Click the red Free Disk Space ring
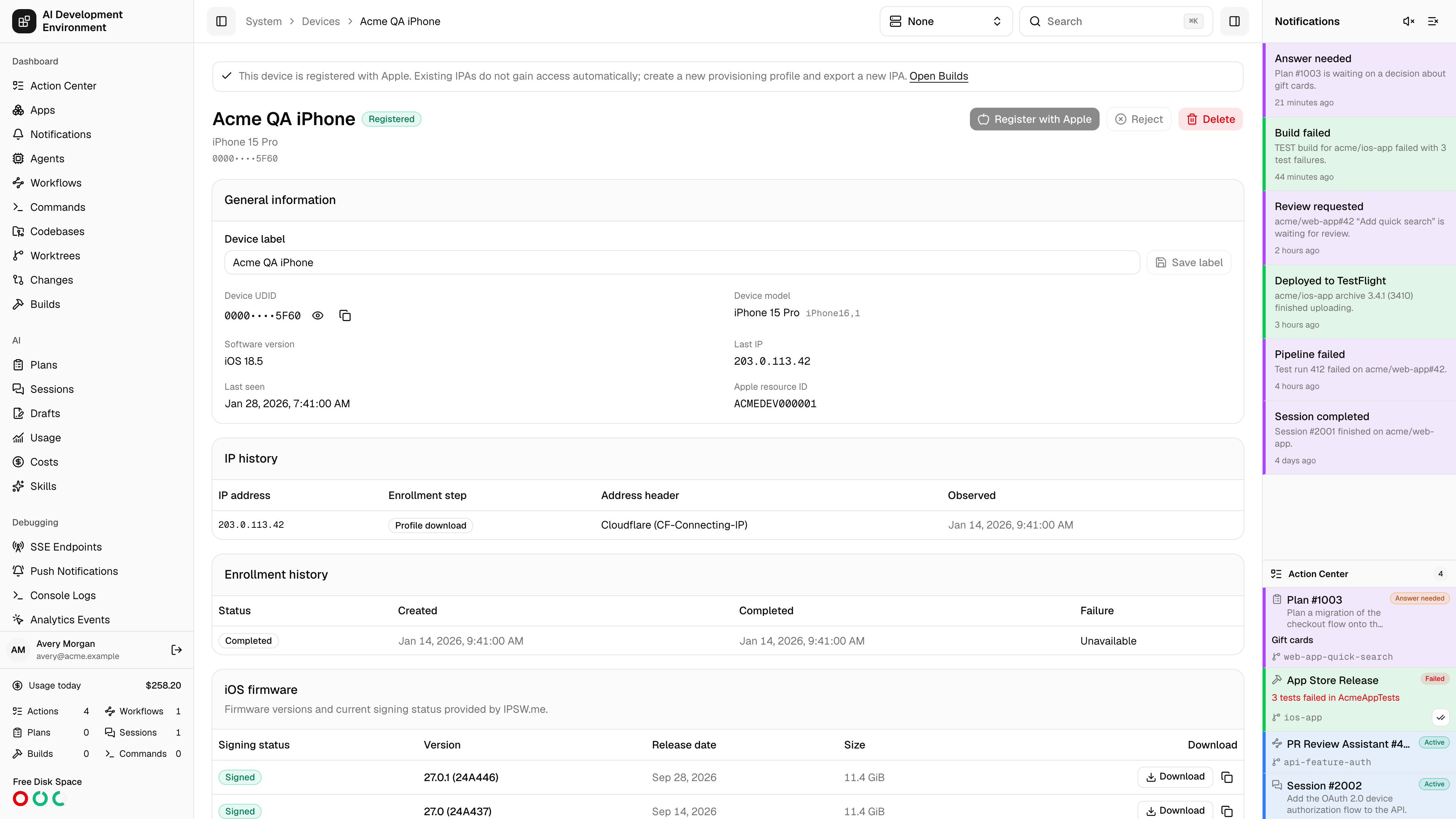 click(x=20, y=799)
